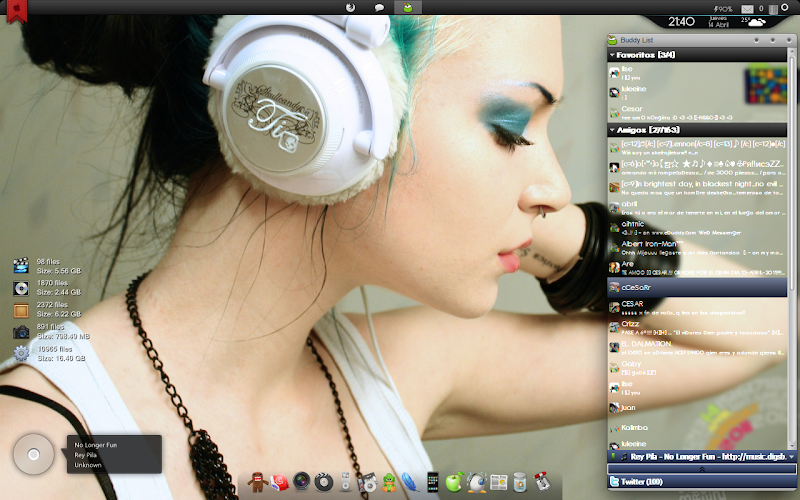Viewport: 800px width, 500px height.
Task: Select contact EL DALMATION
Action: point(697,348)
